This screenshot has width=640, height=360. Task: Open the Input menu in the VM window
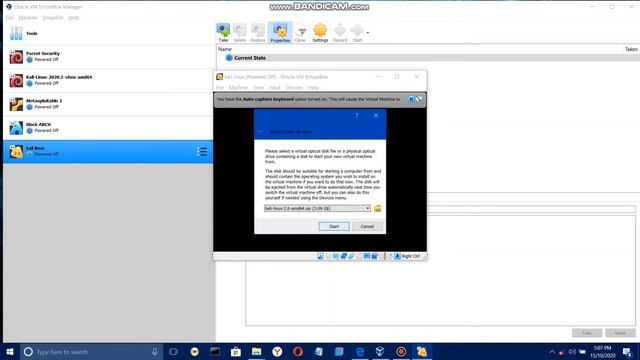tap(274, 88)
